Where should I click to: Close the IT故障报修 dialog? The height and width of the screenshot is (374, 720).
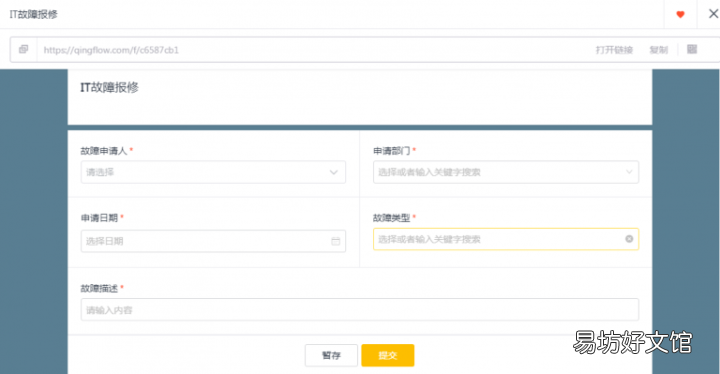click(713, 14)
